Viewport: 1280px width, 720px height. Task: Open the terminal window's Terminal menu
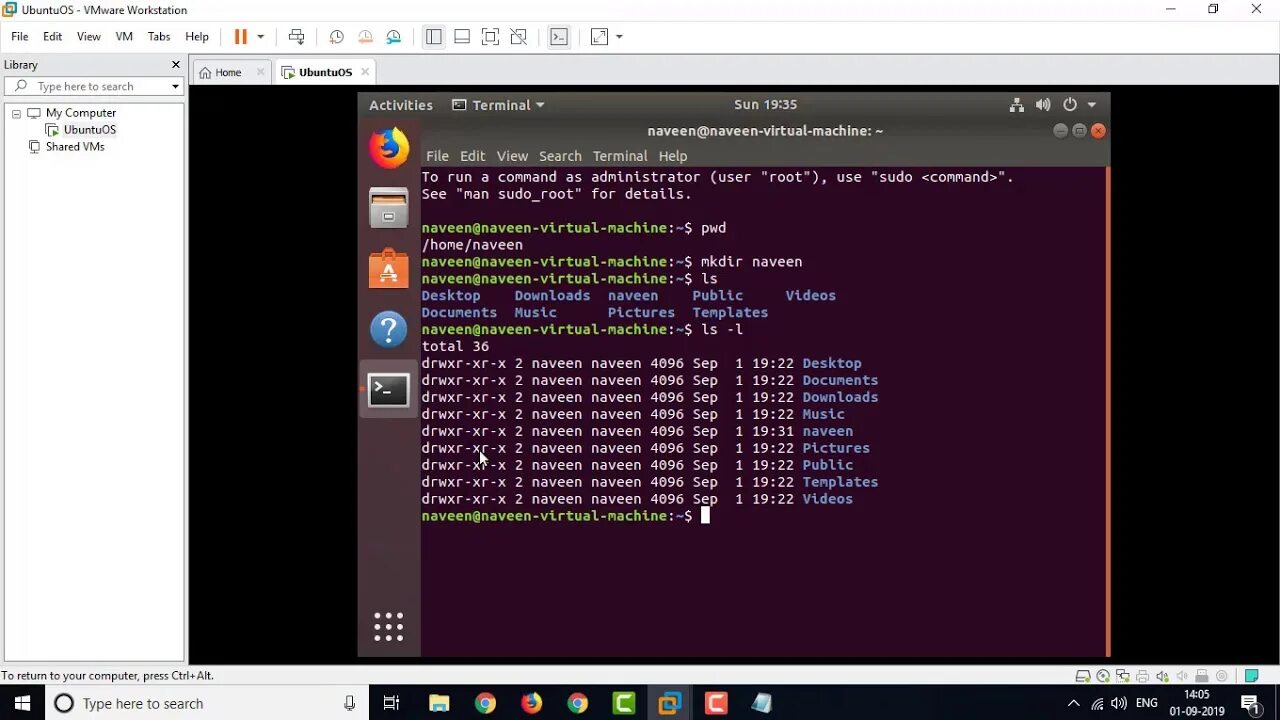(x=620, y=156)
